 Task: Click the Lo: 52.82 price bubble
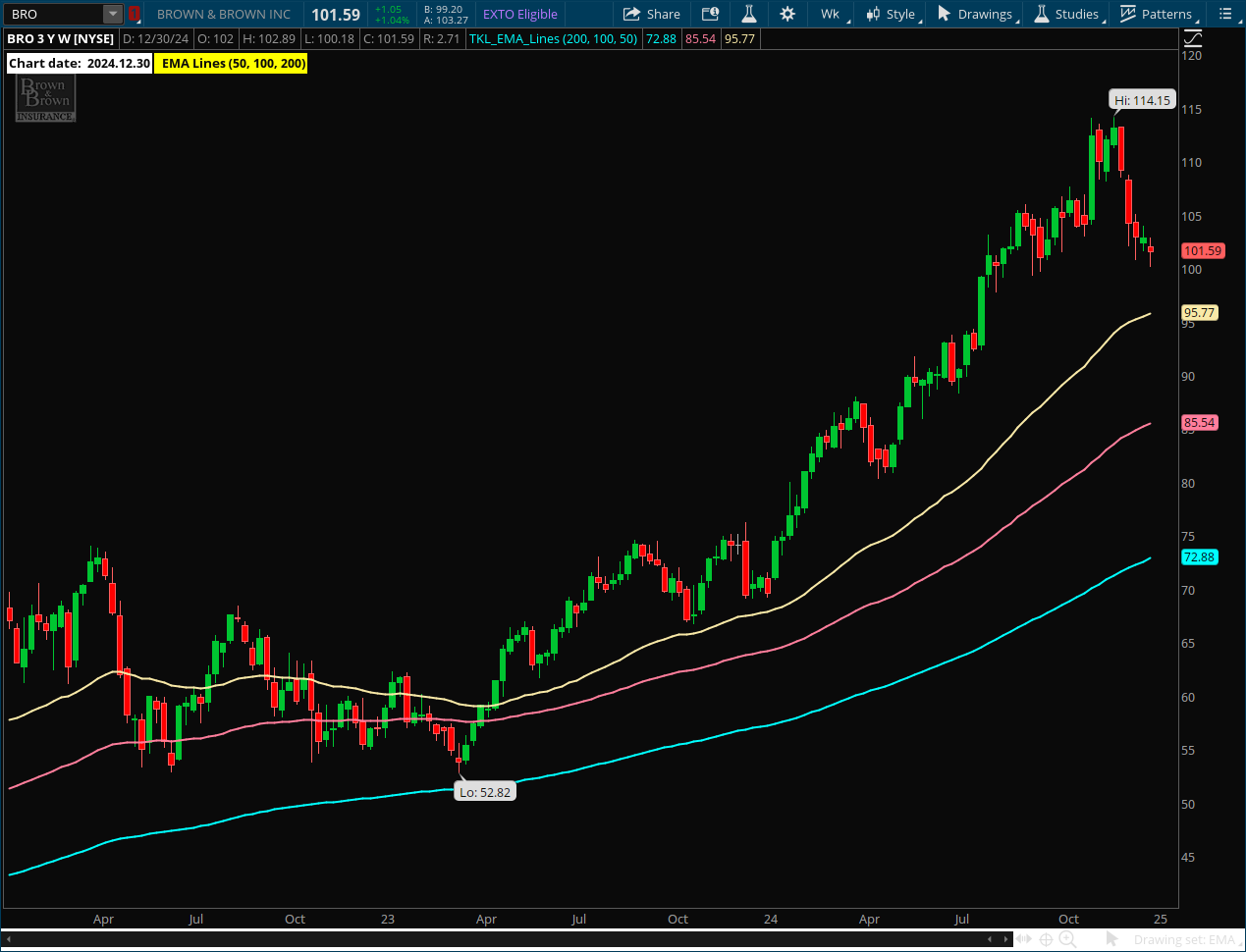(485, 792)
